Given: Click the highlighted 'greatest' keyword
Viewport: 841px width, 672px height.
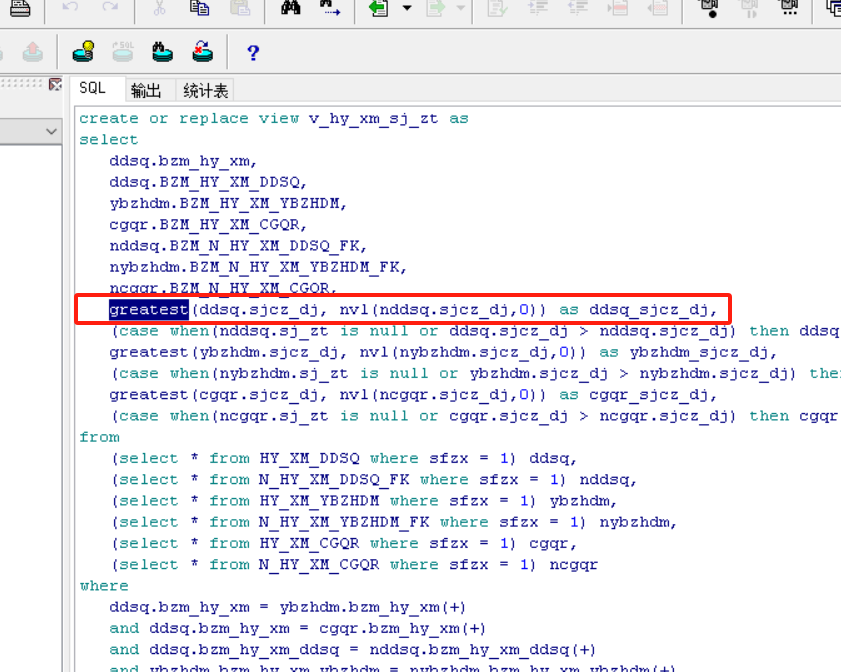Looking at the screenshot, I should pyautogui.click(x=148, y=309).
